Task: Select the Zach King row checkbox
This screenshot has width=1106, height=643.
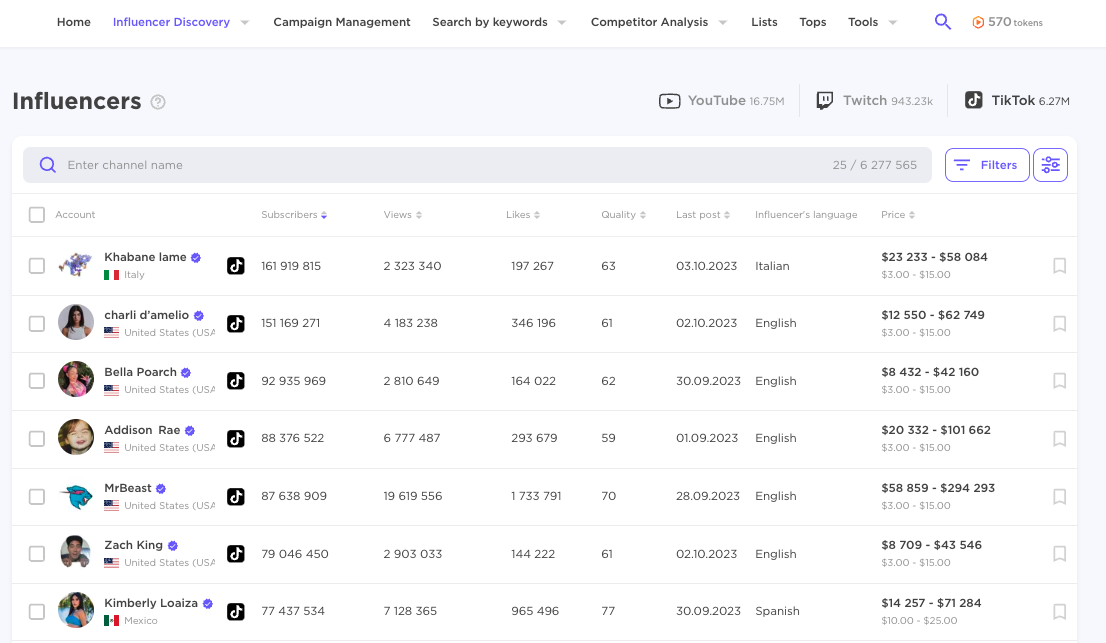Action: coord(37,554)
